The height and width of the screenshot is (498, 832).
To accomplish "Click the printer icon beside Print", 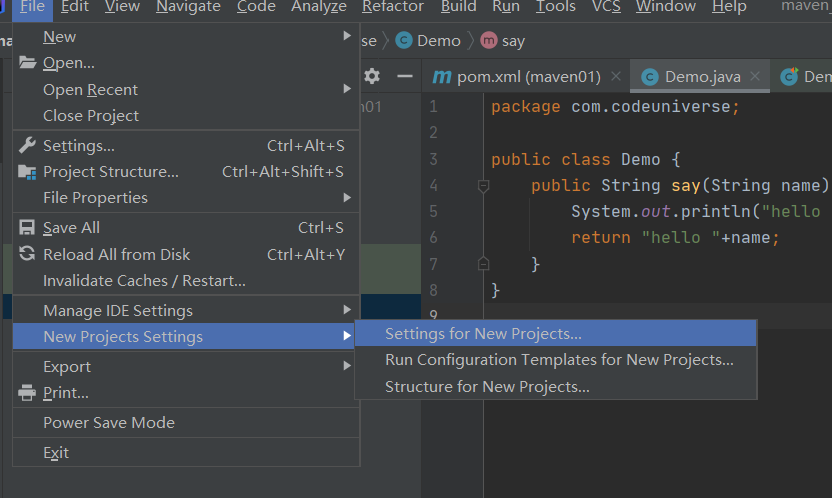I will (27, 393).
